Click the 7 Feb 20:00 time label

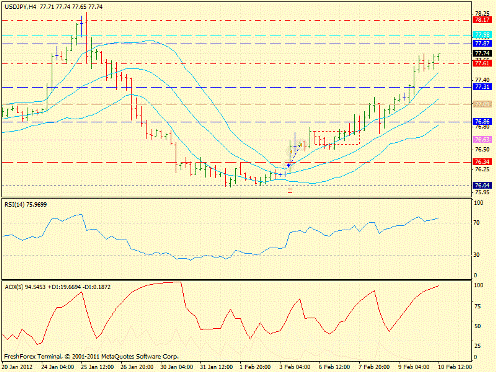pyautogui.click(x=375, y=367)
